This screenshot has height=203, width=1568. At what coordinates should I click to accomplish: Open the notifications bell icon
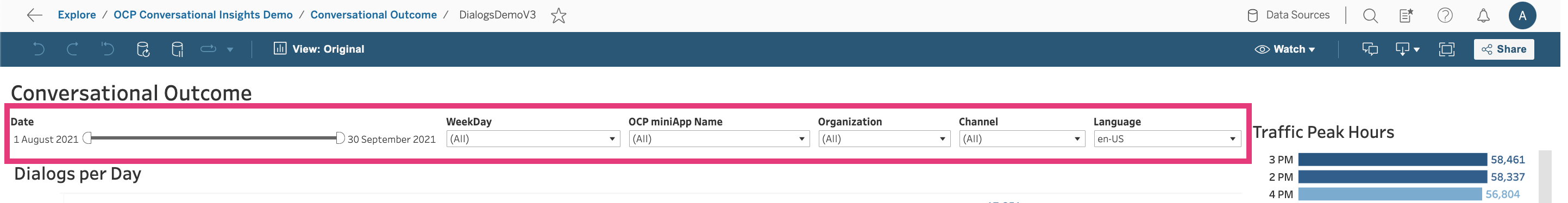(1483, 15)
